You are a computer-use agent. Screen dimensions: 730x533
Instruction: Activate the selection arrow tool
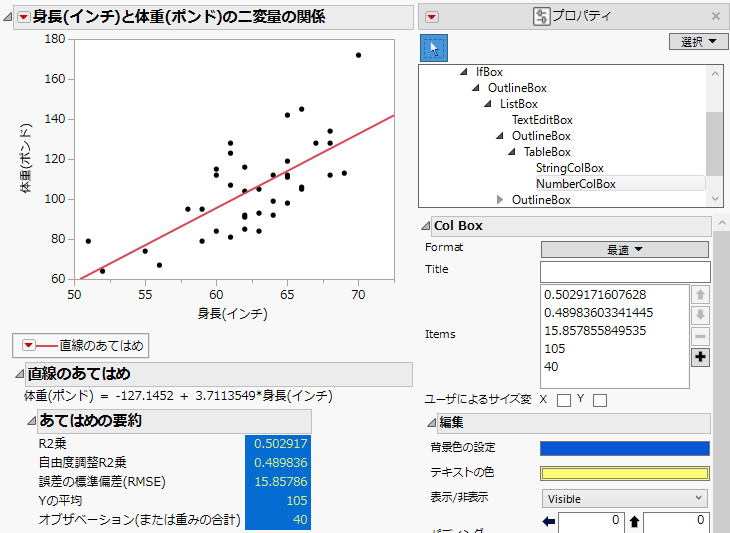click(434, 48)
